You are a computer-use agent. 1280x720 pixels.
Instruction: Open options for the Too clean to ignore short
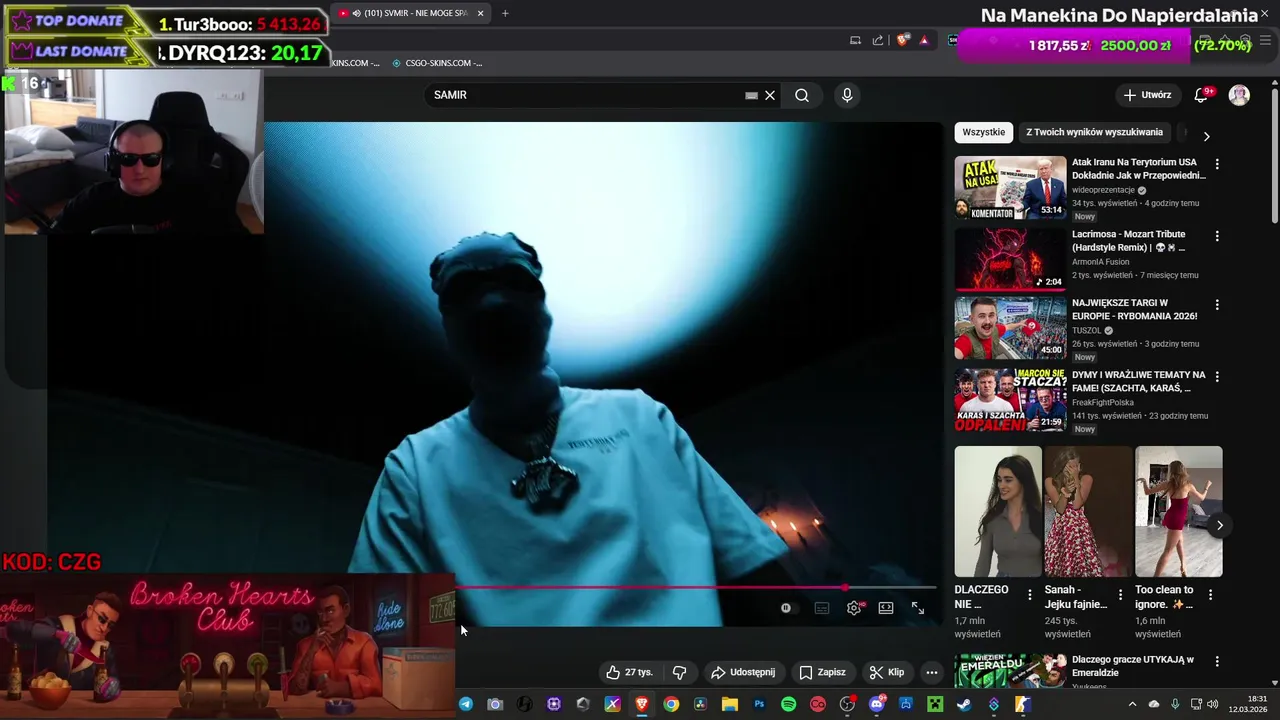click(1210, 595)
